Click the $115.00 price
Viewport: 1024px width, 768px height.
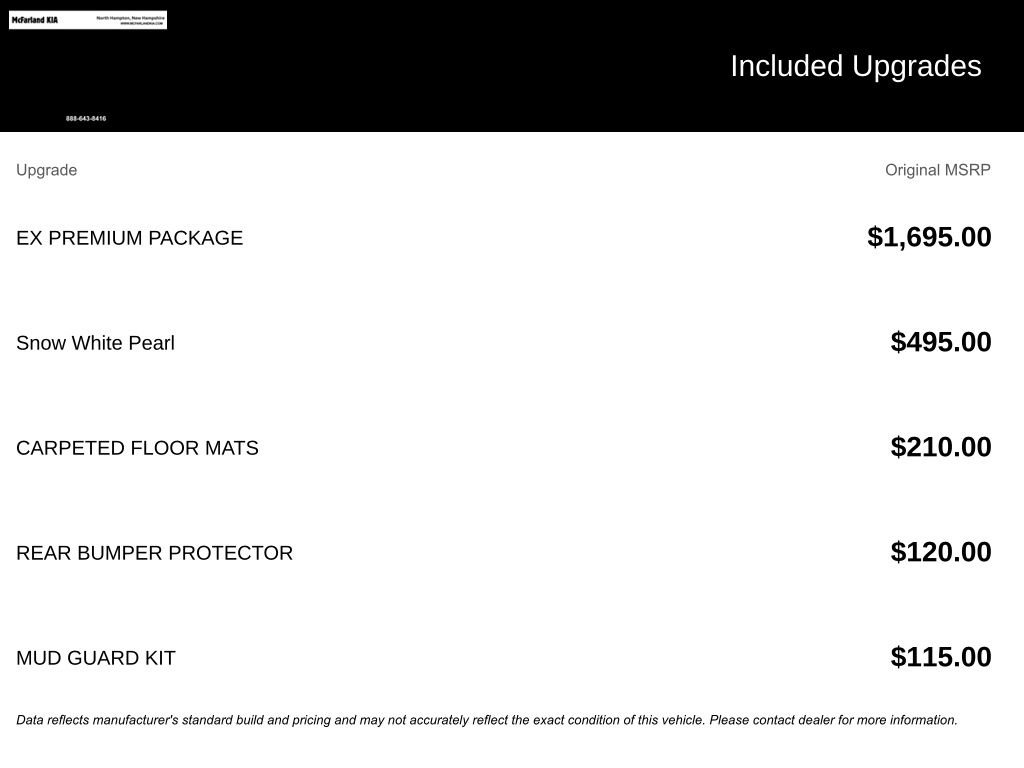941,657
